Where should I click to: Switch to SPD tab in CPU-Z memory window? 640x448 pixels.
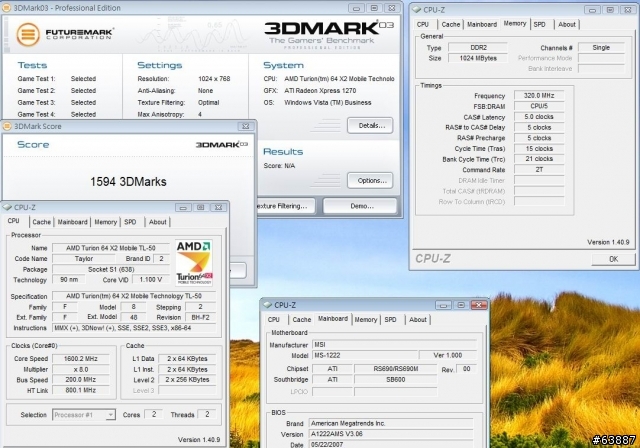[x=539, y=24]
